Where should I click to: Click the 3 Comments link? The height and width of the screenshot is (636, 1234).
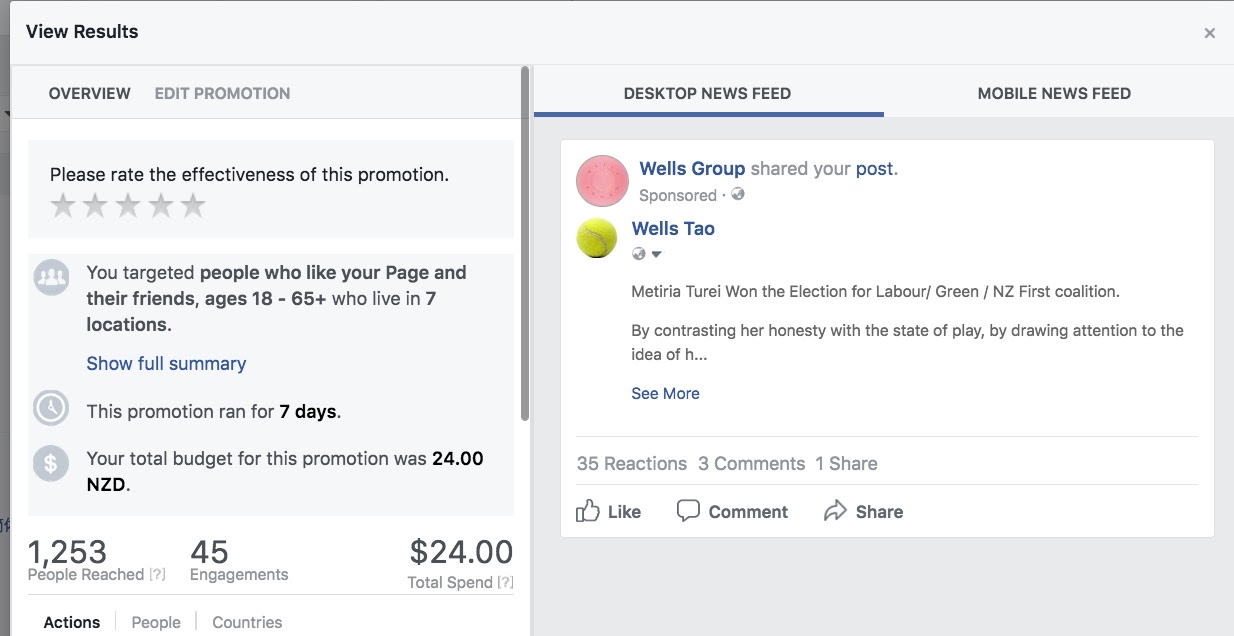pyautogui.click(x=751, y=463)
